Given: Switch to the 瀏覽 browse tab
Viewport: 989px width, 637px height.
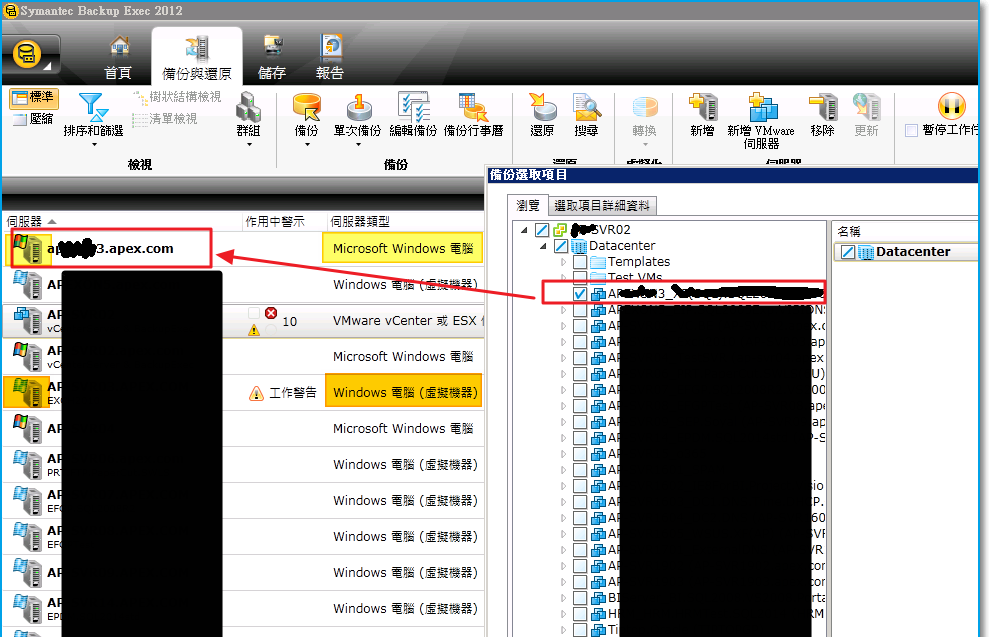Looking at the screenshot, I should tap(528, 206).
